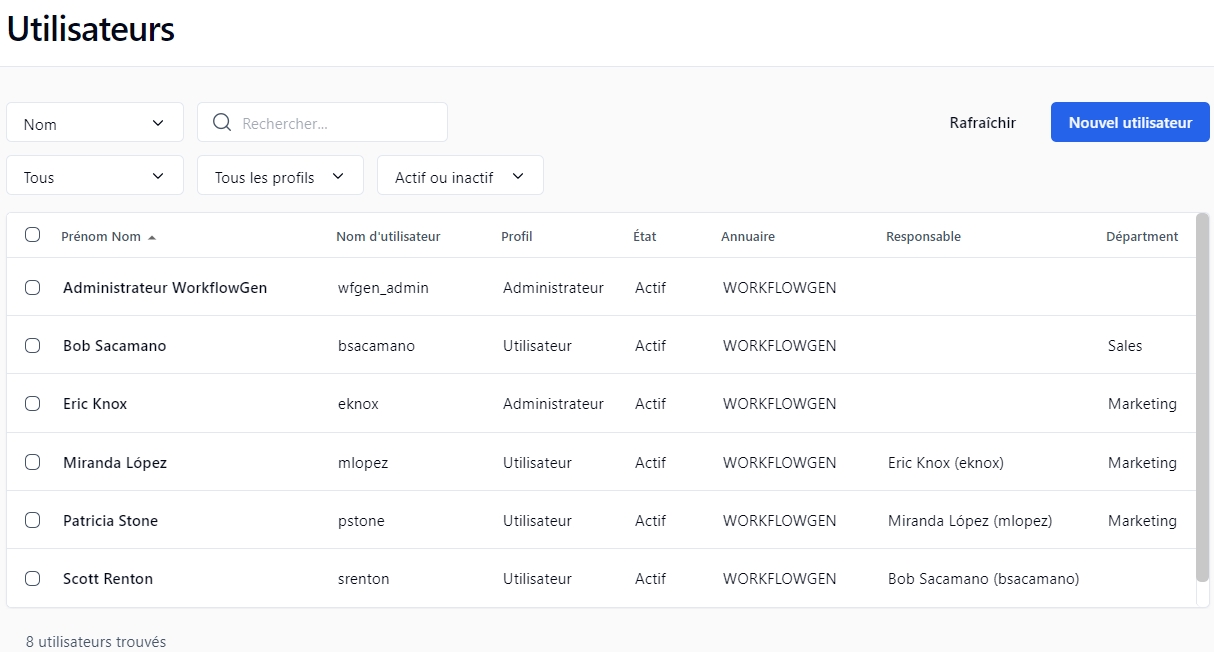The width and height of the screenshot is (1214, 652).
Task: Sort by the État column header
Action: pos(644,237)
